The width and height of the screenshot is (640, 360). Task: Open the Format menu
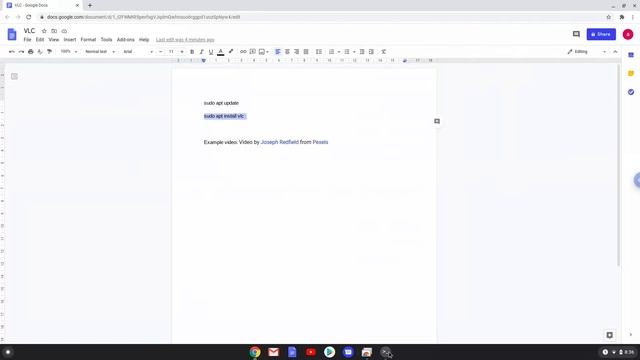click(x=88, y=40)
